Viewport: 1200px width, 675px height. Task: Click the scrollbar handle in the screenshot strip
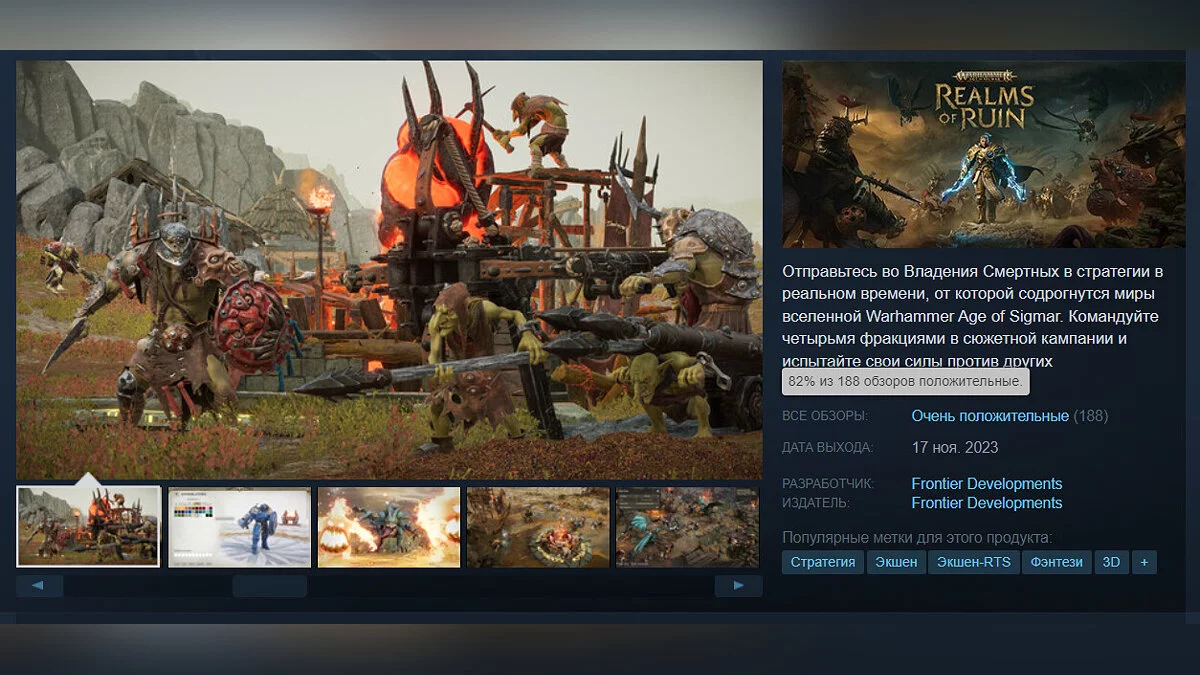(270, 586)
